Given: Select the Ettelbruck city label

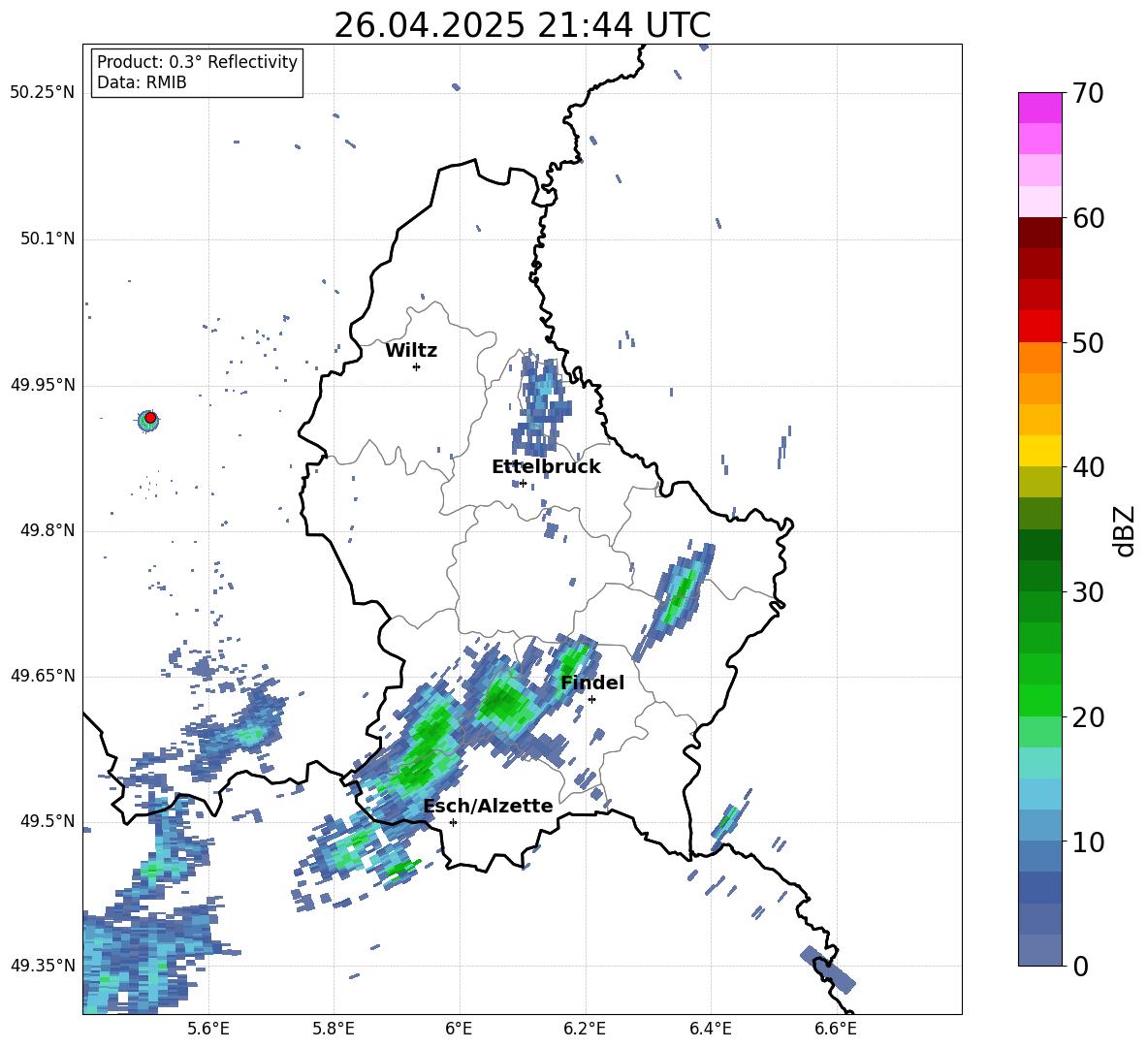Looking at the screenshot, I should [546, 467].
